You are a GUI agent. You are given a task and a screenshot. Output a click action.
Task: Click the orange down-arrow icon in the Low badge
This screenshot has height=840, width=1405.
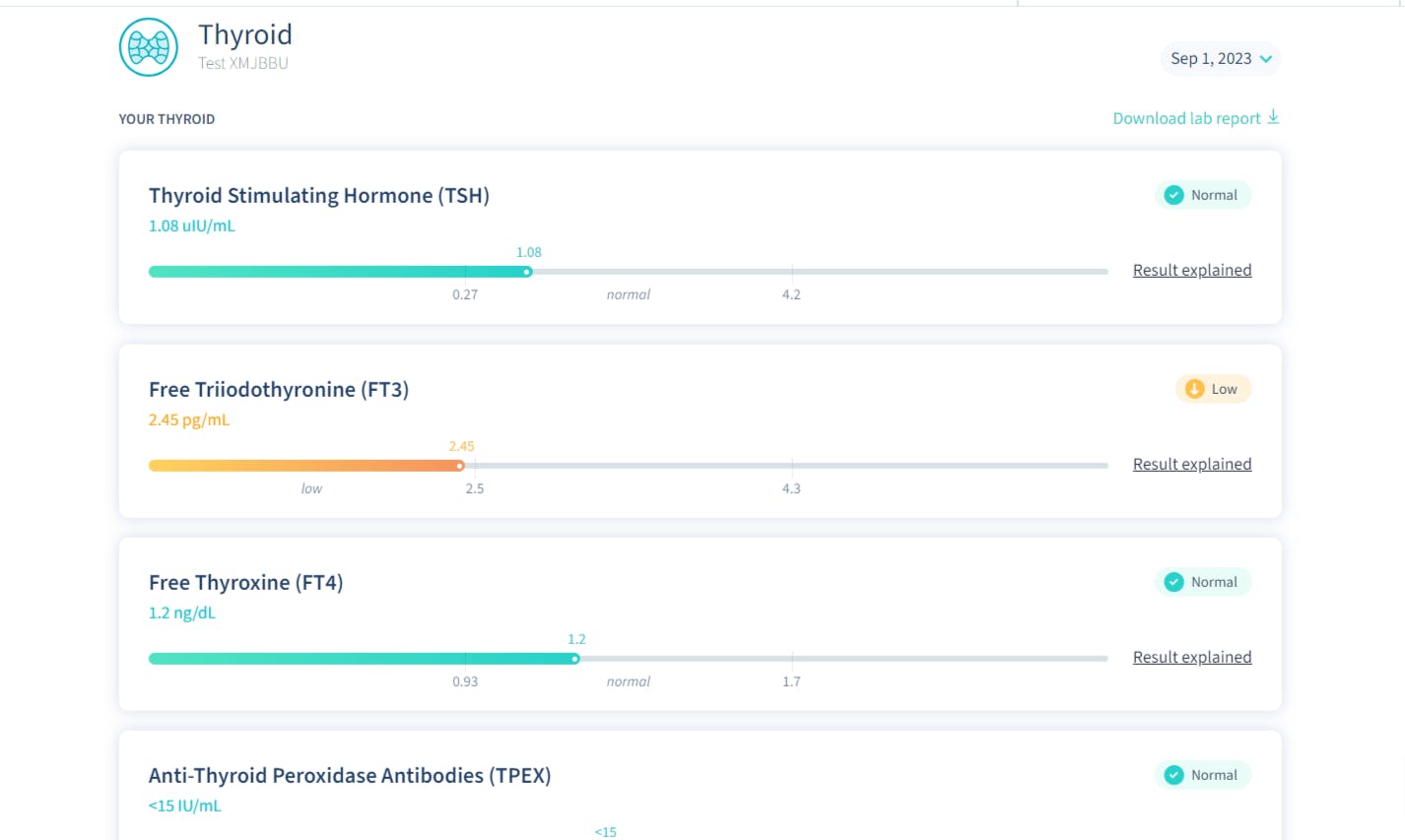point(1193,389)
